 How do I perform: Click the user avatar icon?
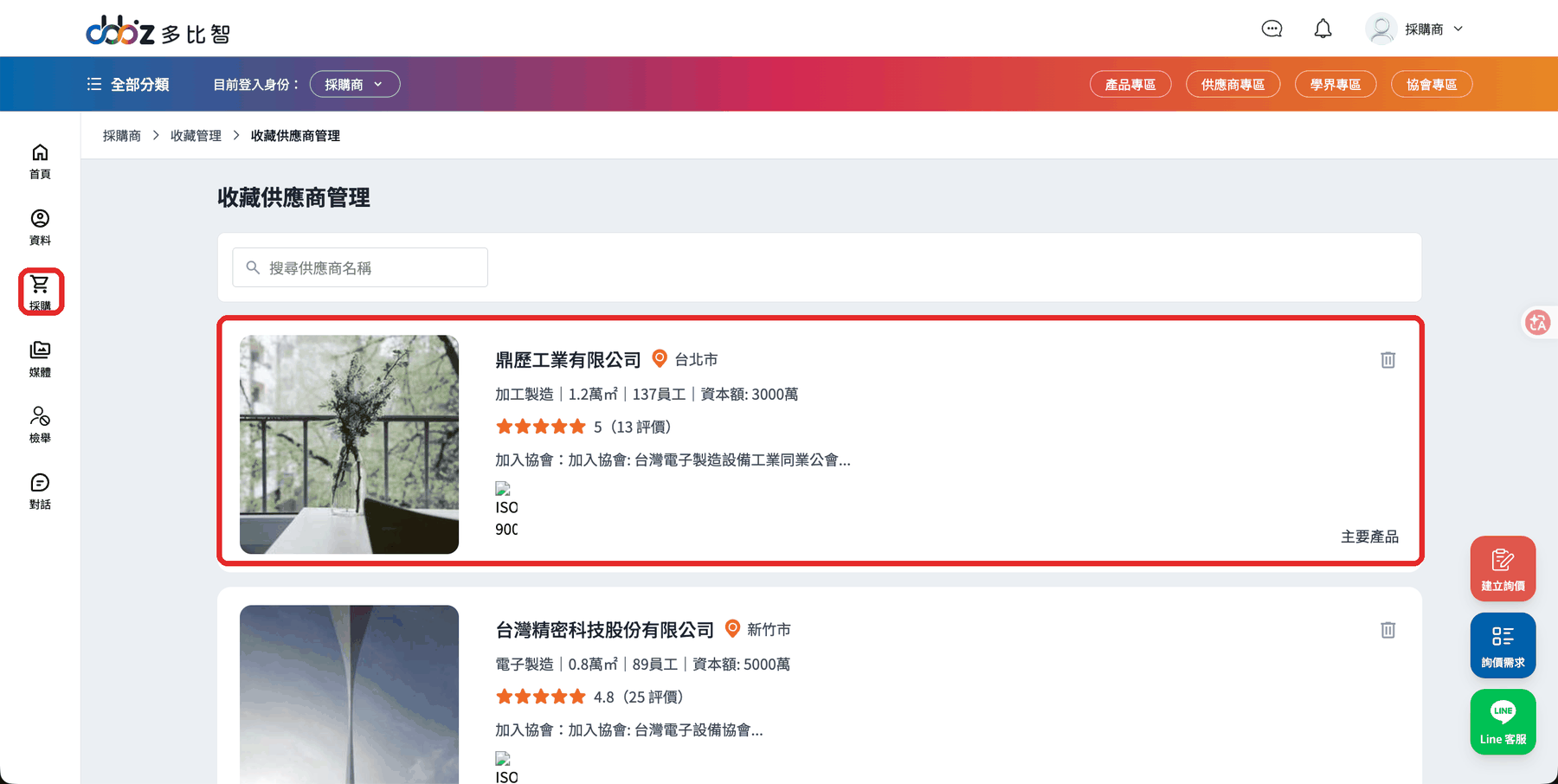coord(1381,29)
